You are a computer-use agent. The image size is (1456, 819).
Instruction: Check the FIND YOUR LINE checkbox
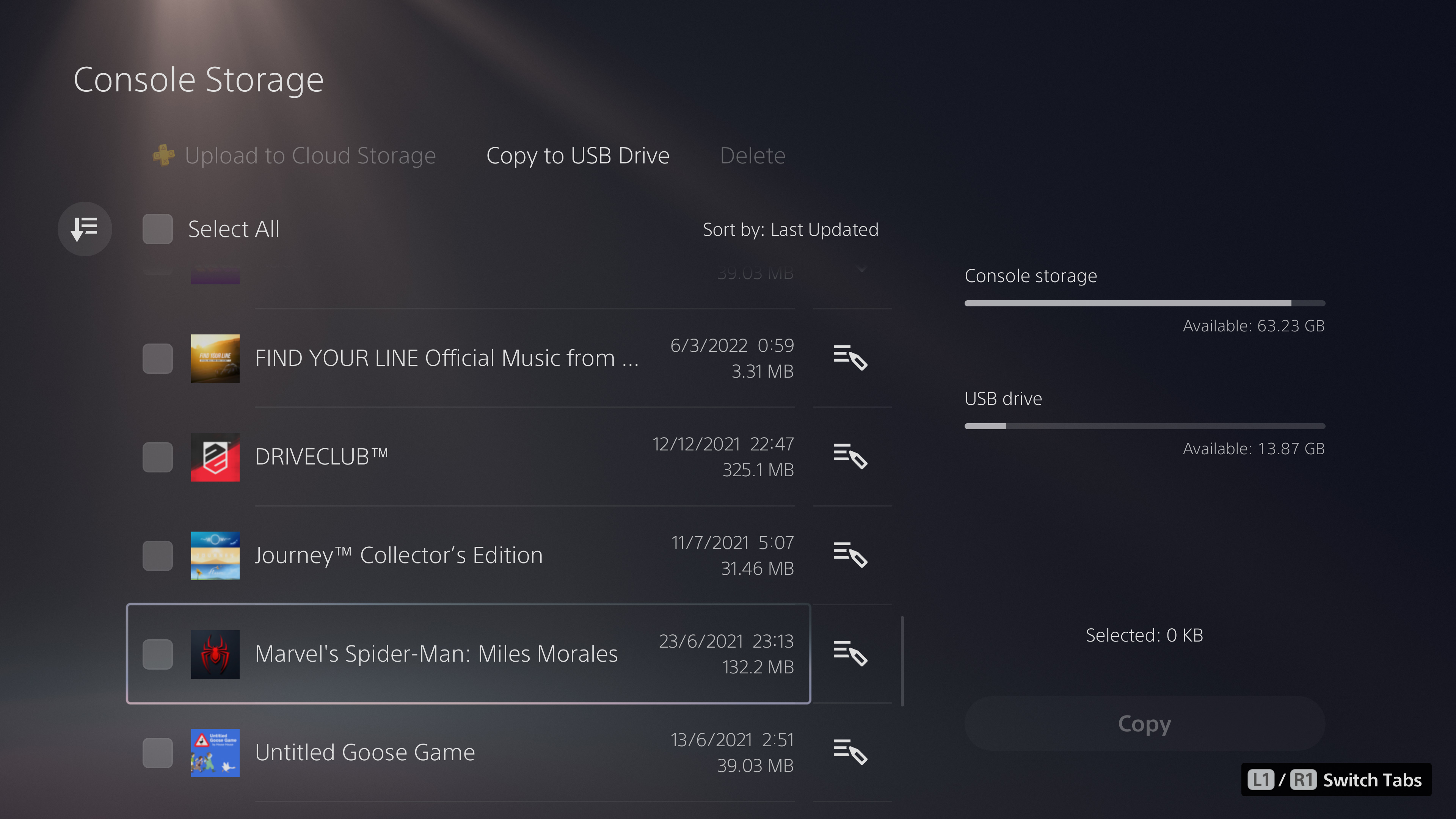click(x=158, y=358)
